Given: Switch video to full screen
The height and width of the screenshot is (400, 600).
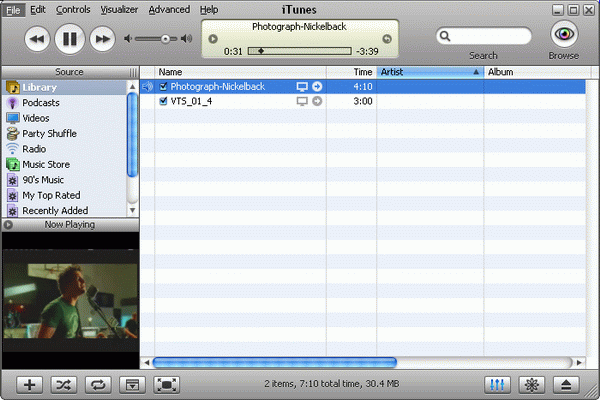Looking at the screenshot, I should coord(167,385).
